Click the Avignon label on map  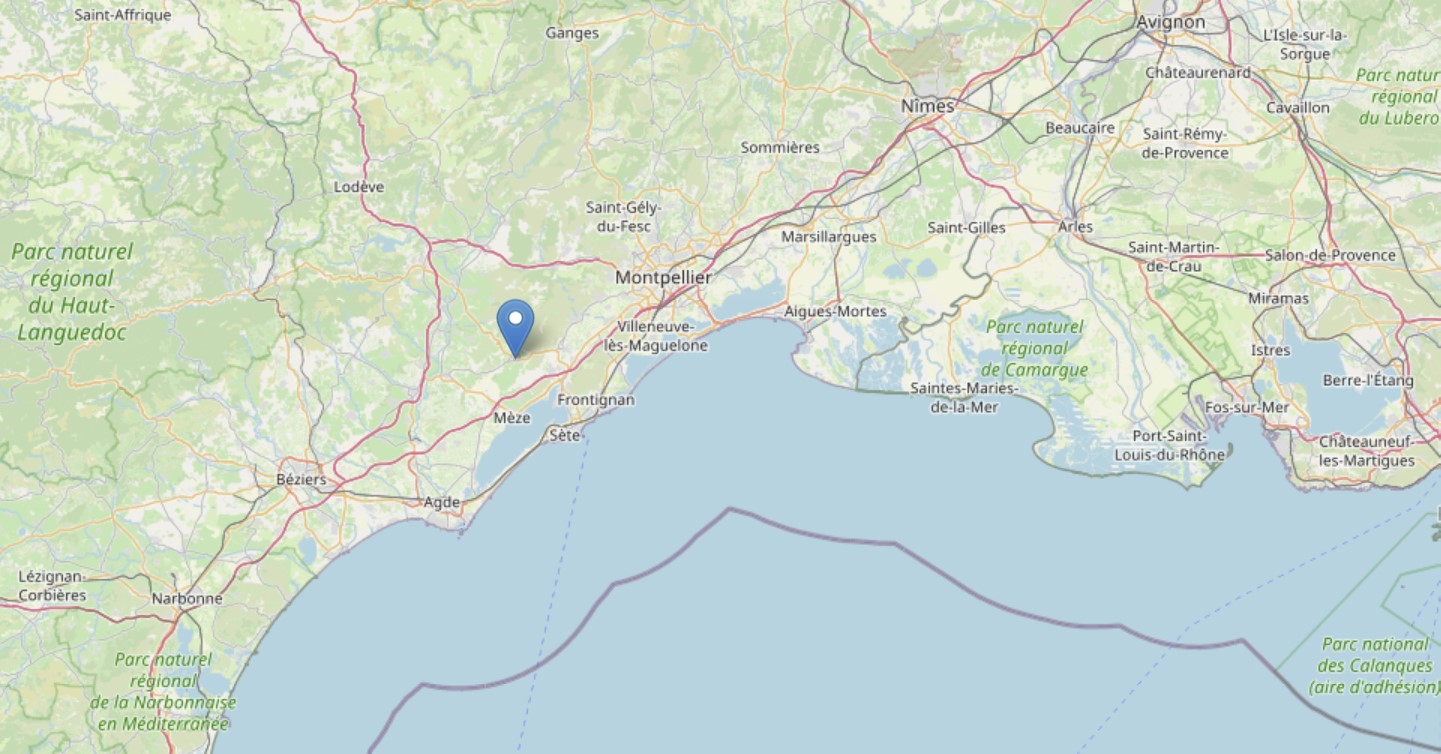(1171, 22)
